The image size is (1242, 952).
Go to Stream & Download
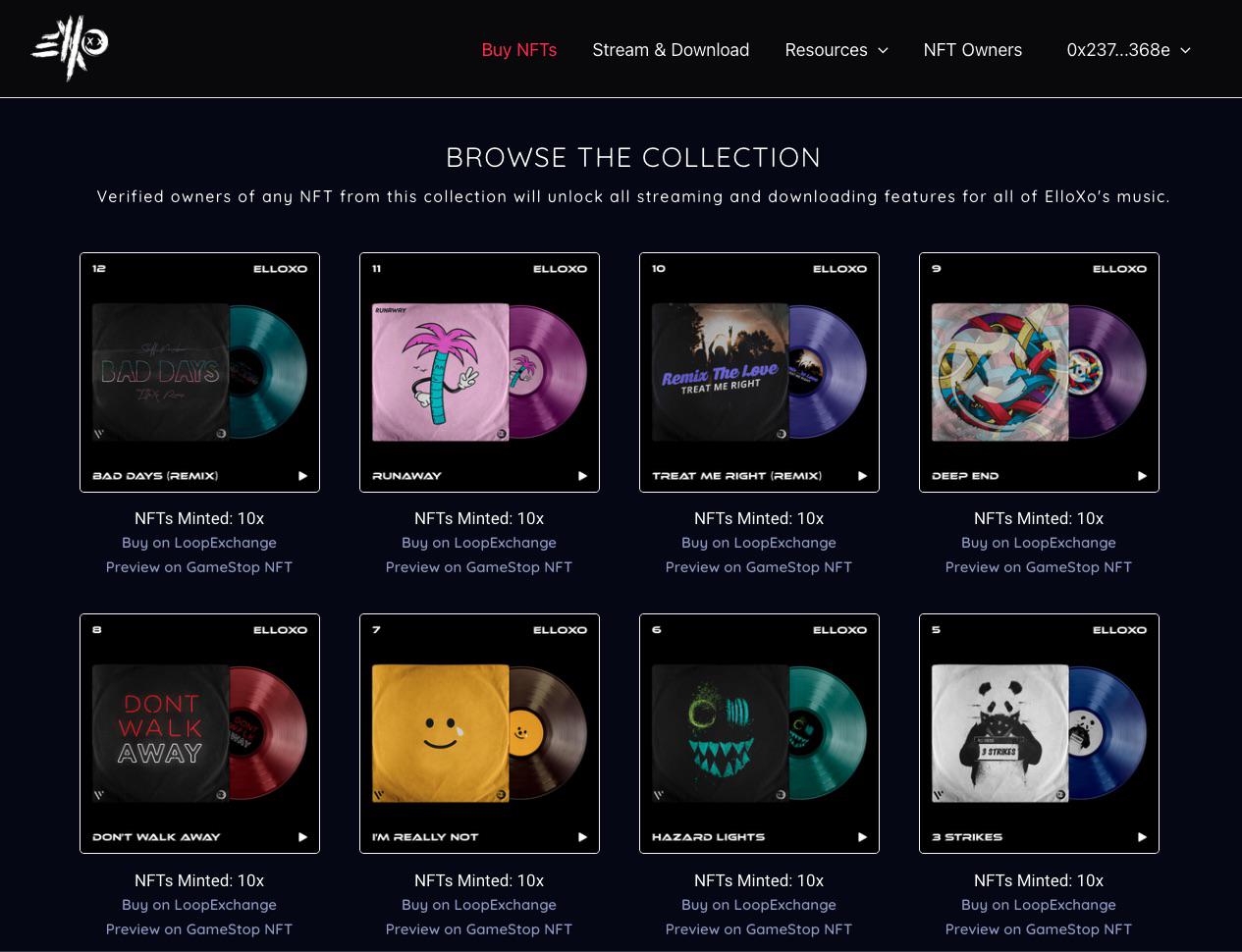[x=671, y=50]
